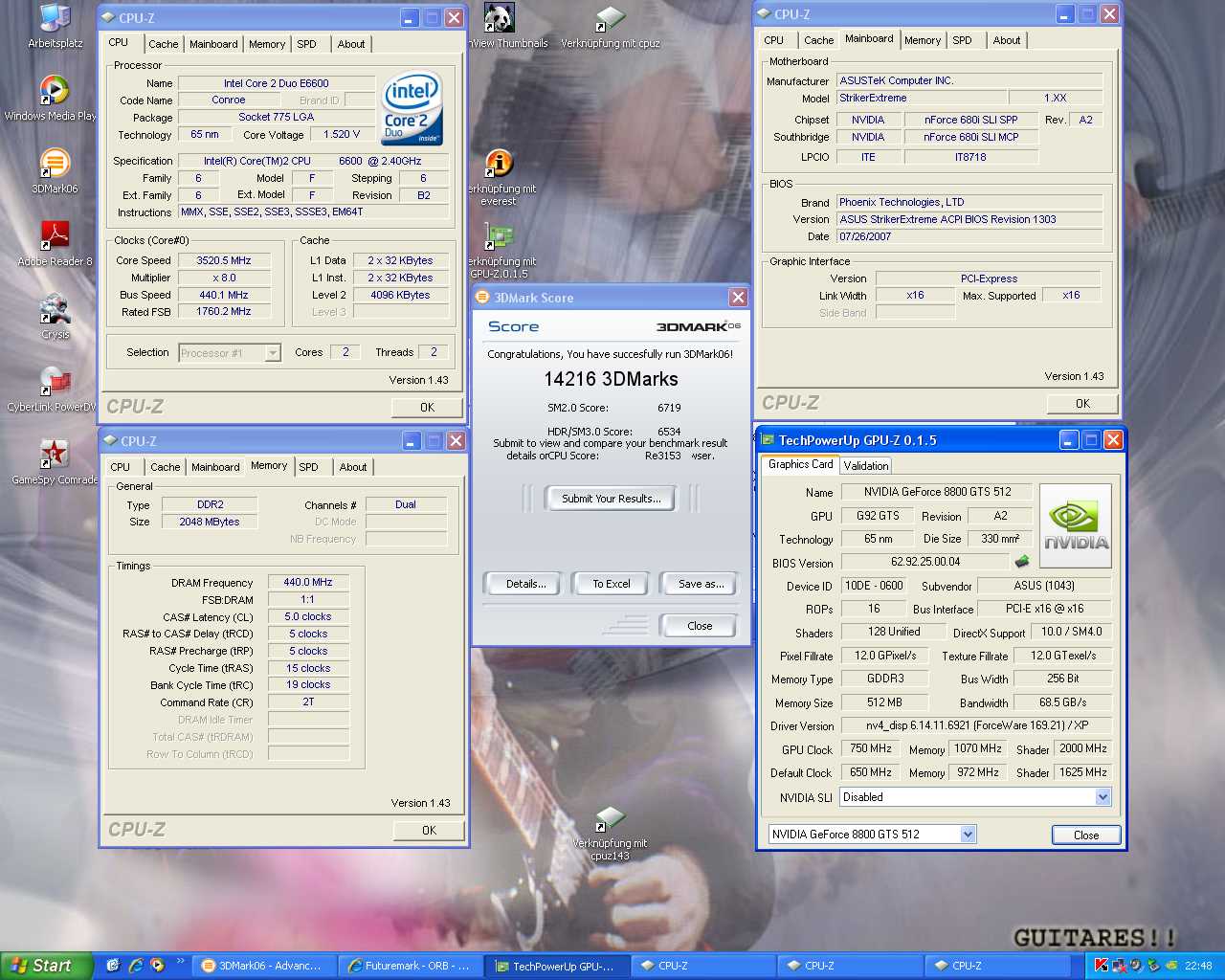Click the BIOS save chip icon in GPU-Z

pyautogui.click(x=1022, y=562)
